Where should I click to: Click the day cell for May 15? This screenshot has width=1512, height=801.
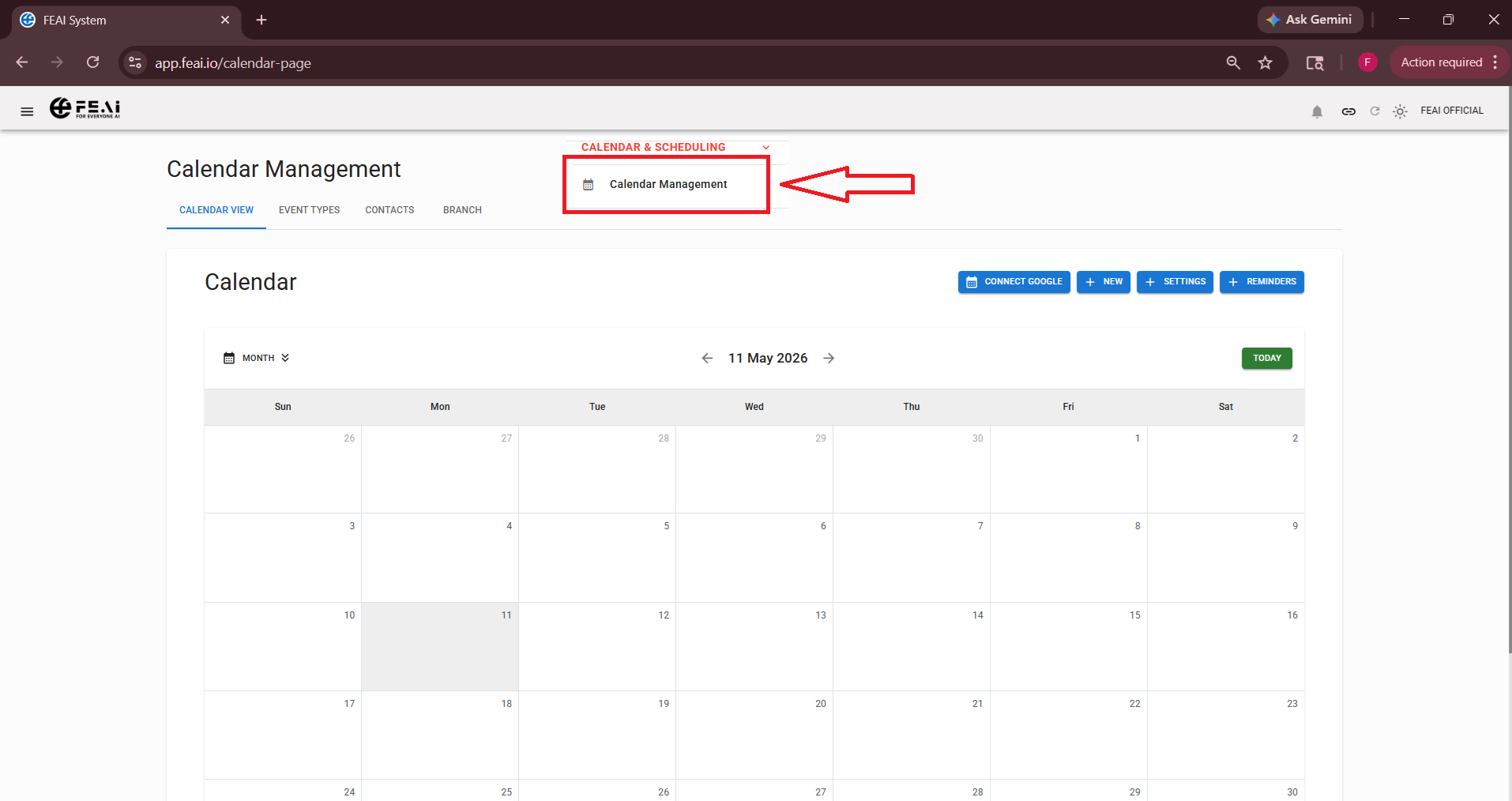1068,646
